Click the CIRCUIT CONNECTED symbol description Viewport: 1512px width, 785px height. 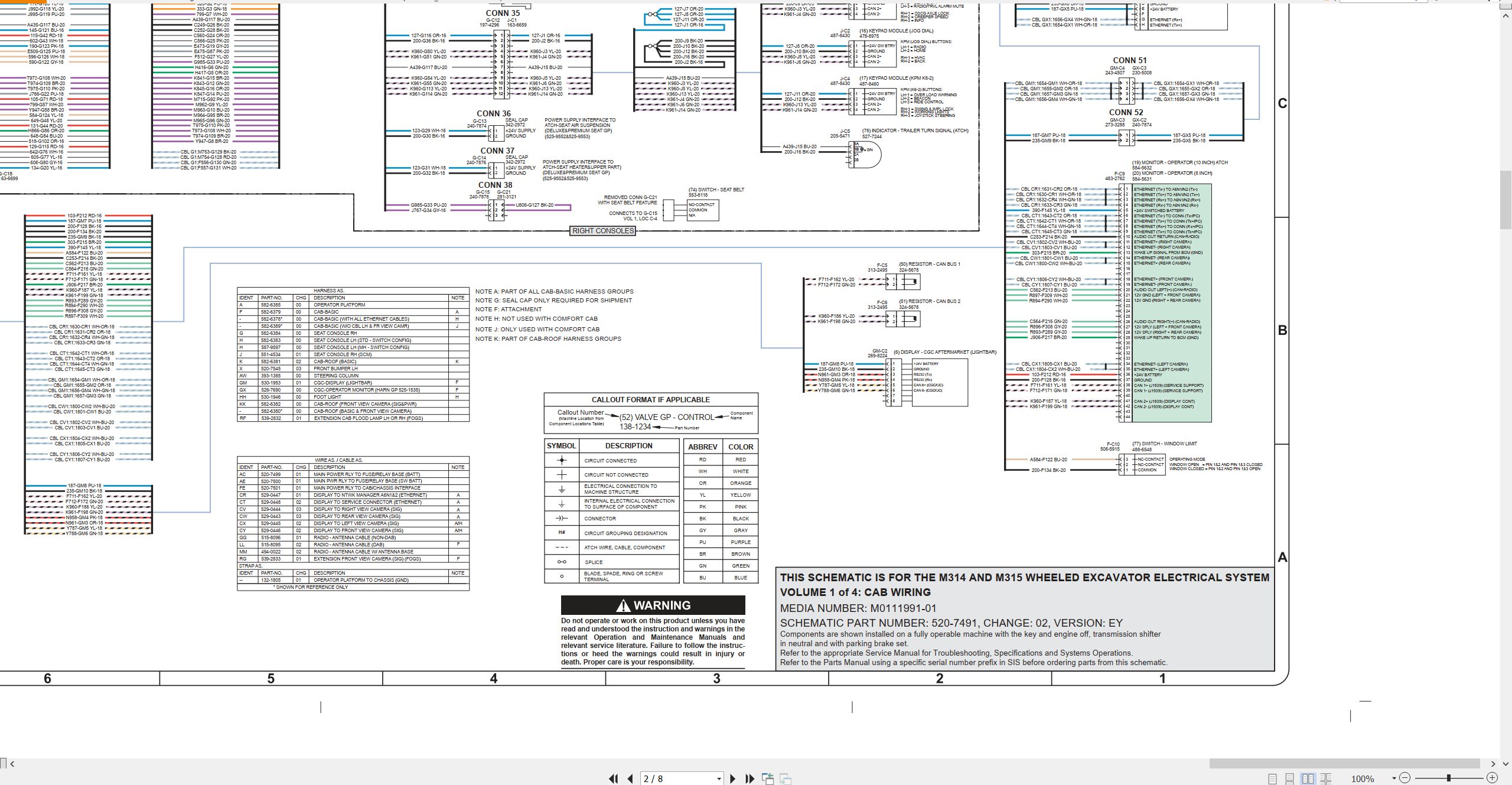[611, 461]
